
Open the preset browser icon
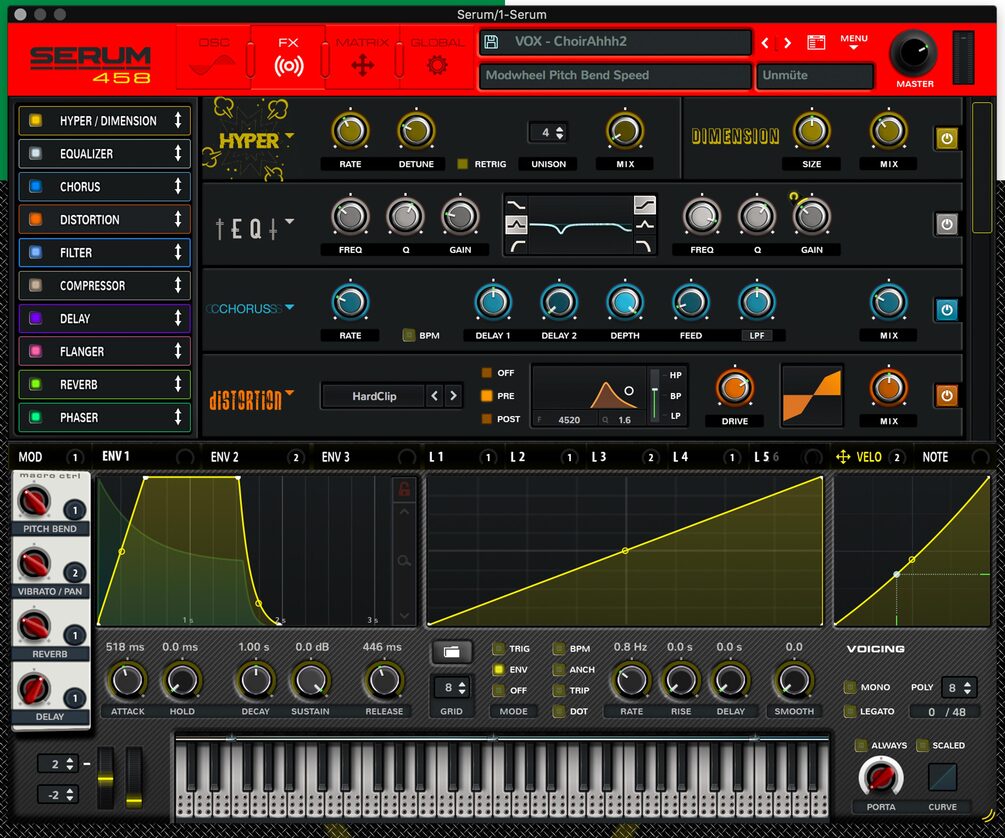pos(816,43)
